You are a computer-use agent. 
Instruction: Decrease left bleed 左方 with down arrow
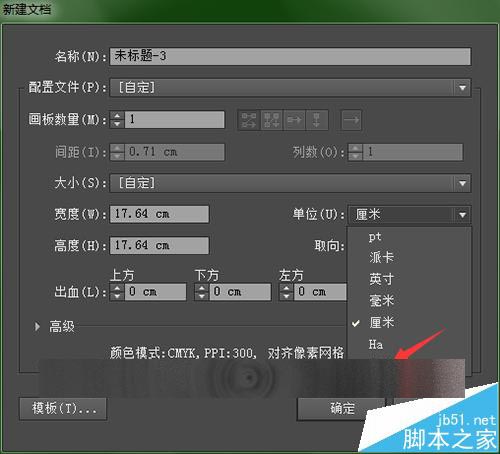286,296
